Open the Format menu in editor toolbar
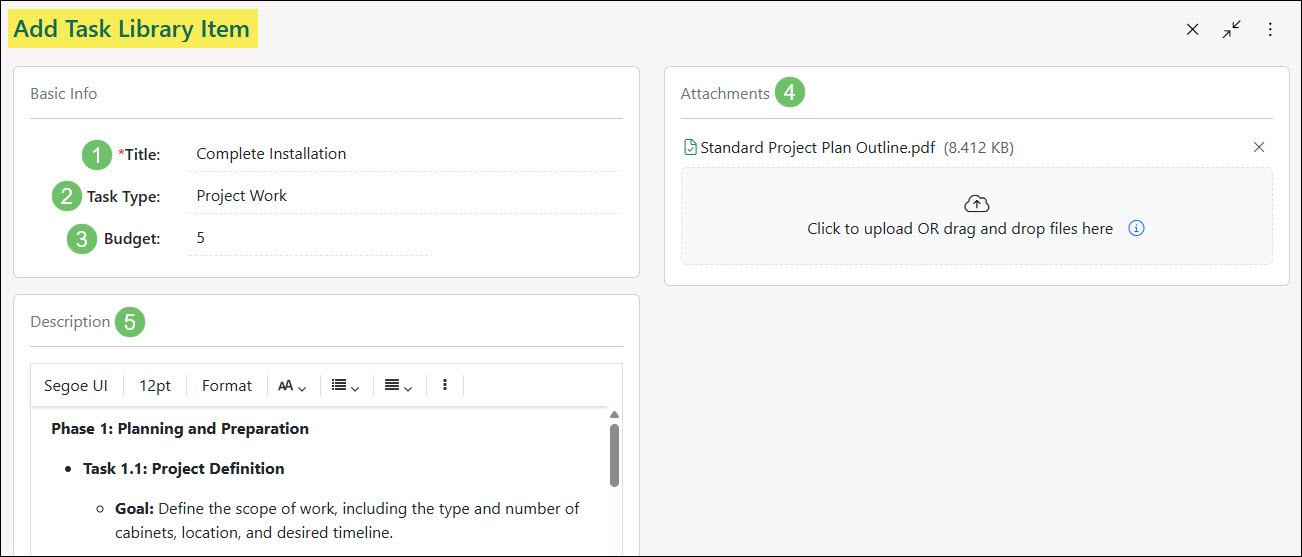Image resolution: width=1302 pixels, height=557 pixels. [227, 385]
